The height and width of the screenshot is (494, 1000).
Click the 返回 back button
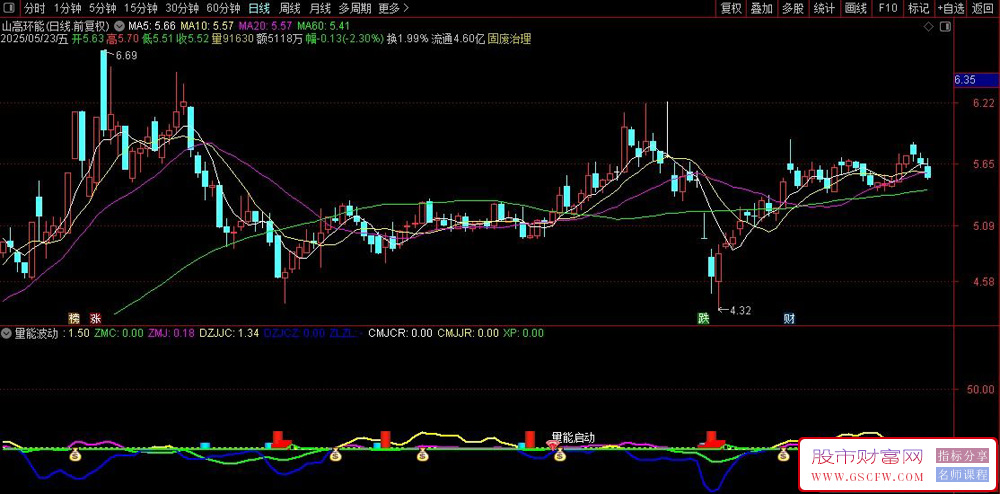(x=983, y=8)
